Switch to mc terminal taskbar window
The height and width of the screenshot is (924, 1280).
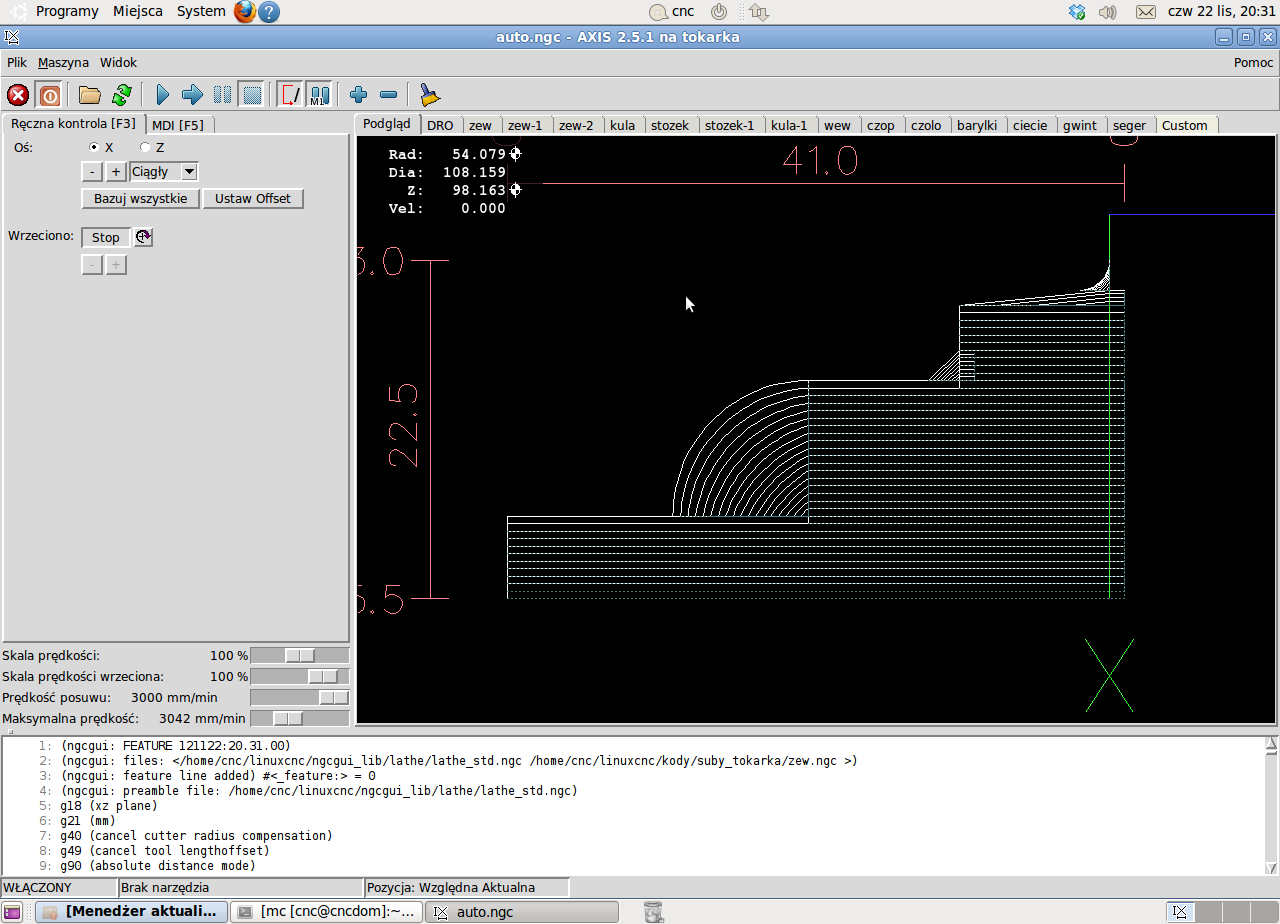click(x=327, y=912)
